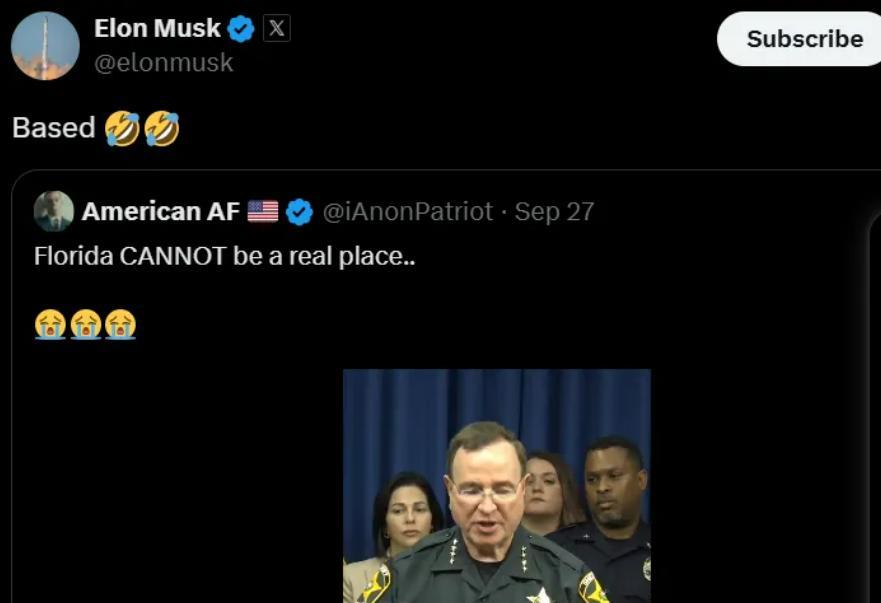Viewport: 881px width, 603px height.
Task: Click "Florida CANNOT be a real place.." text
Action: (224, 256)
